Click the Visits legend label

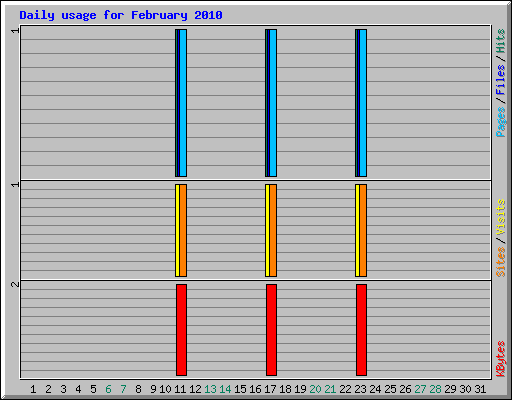[500, 218]
